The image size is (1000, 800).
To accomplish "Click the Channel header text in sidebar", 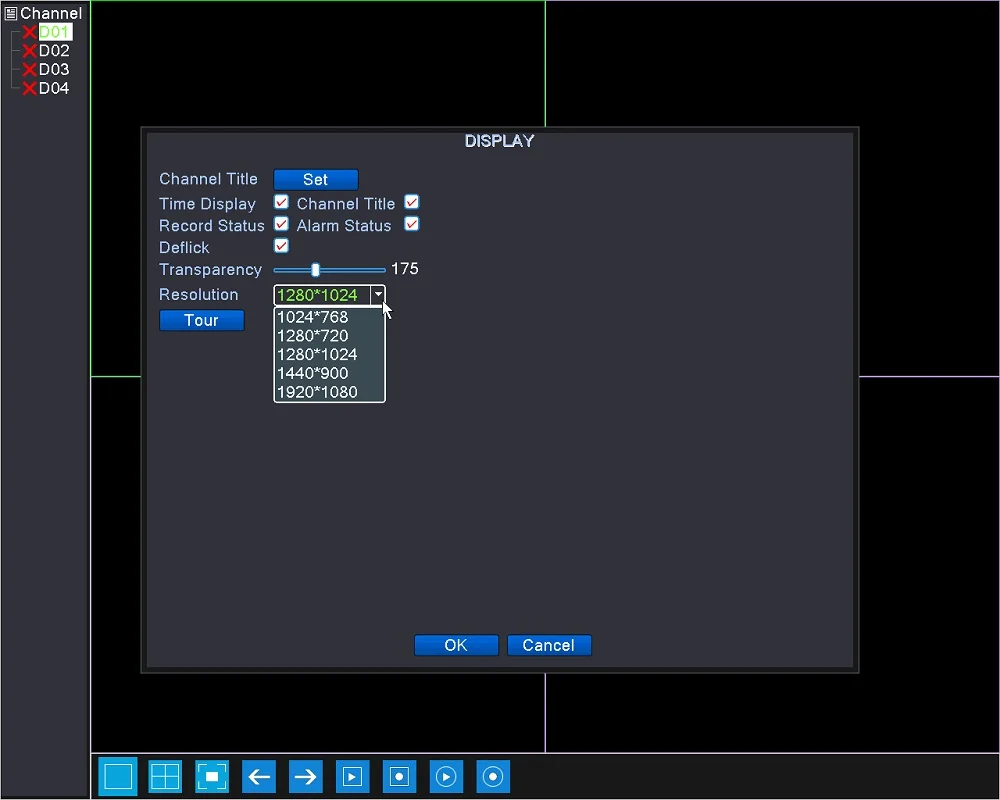I will (x=51, y=13).
